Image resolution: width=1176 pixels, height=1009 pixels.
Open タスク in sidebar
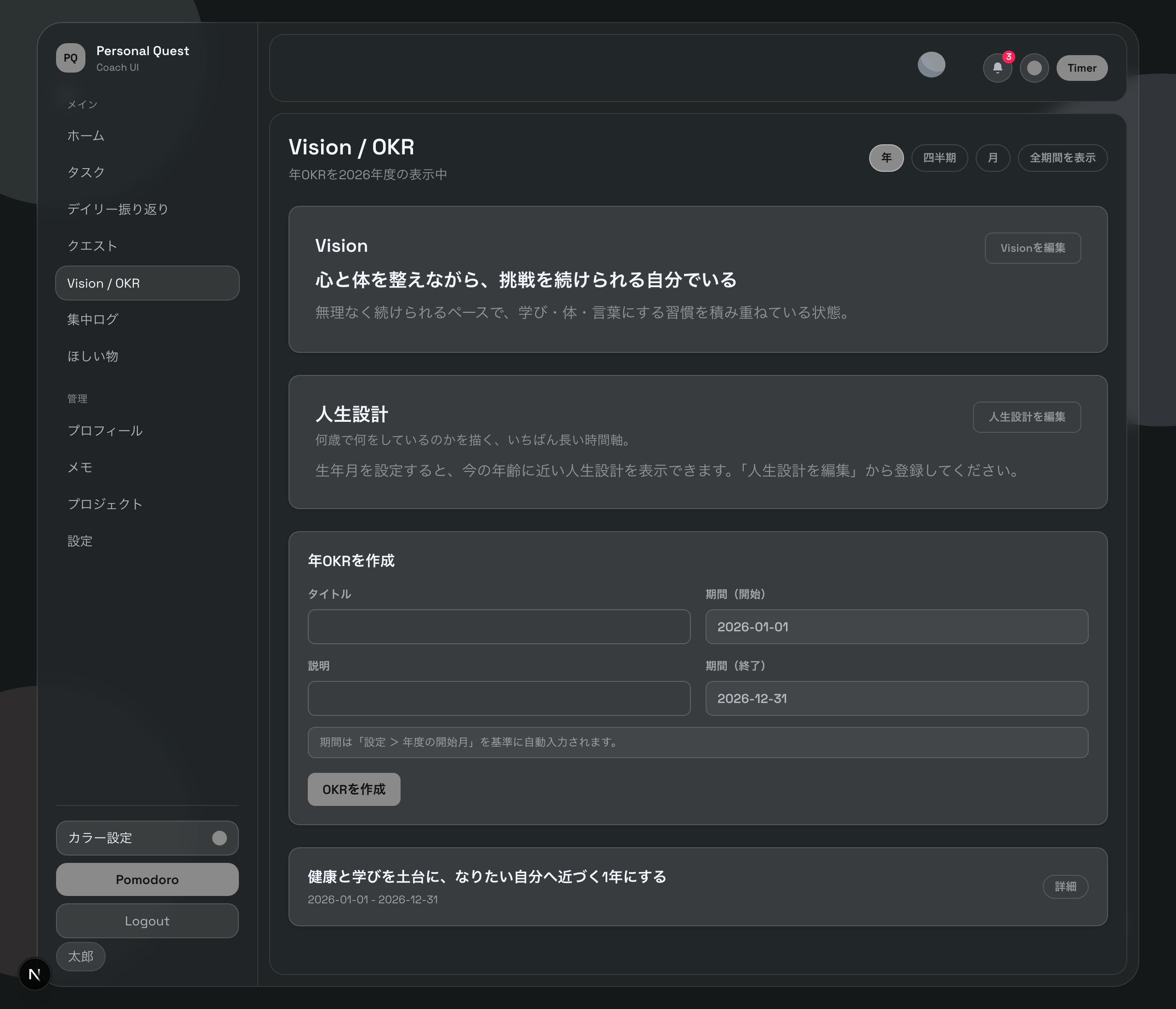click(147, 173)
